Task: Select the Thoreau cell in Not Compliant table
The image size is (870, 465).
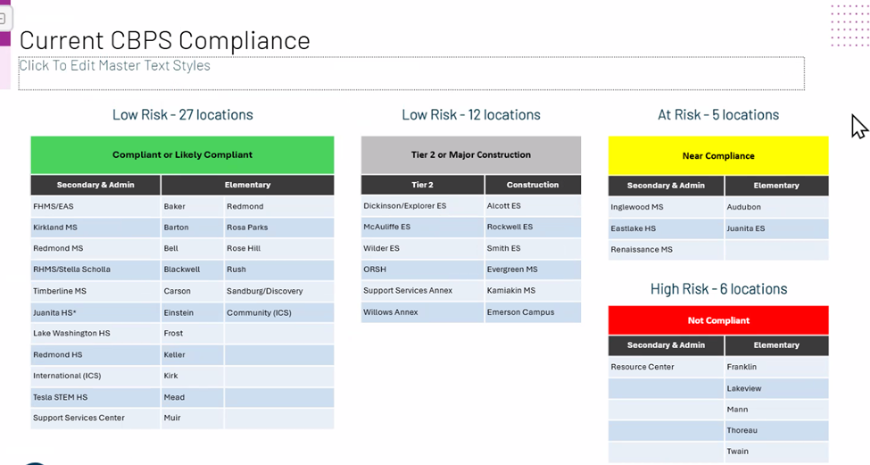Action: pyautogui.click(x=742, y=431)
